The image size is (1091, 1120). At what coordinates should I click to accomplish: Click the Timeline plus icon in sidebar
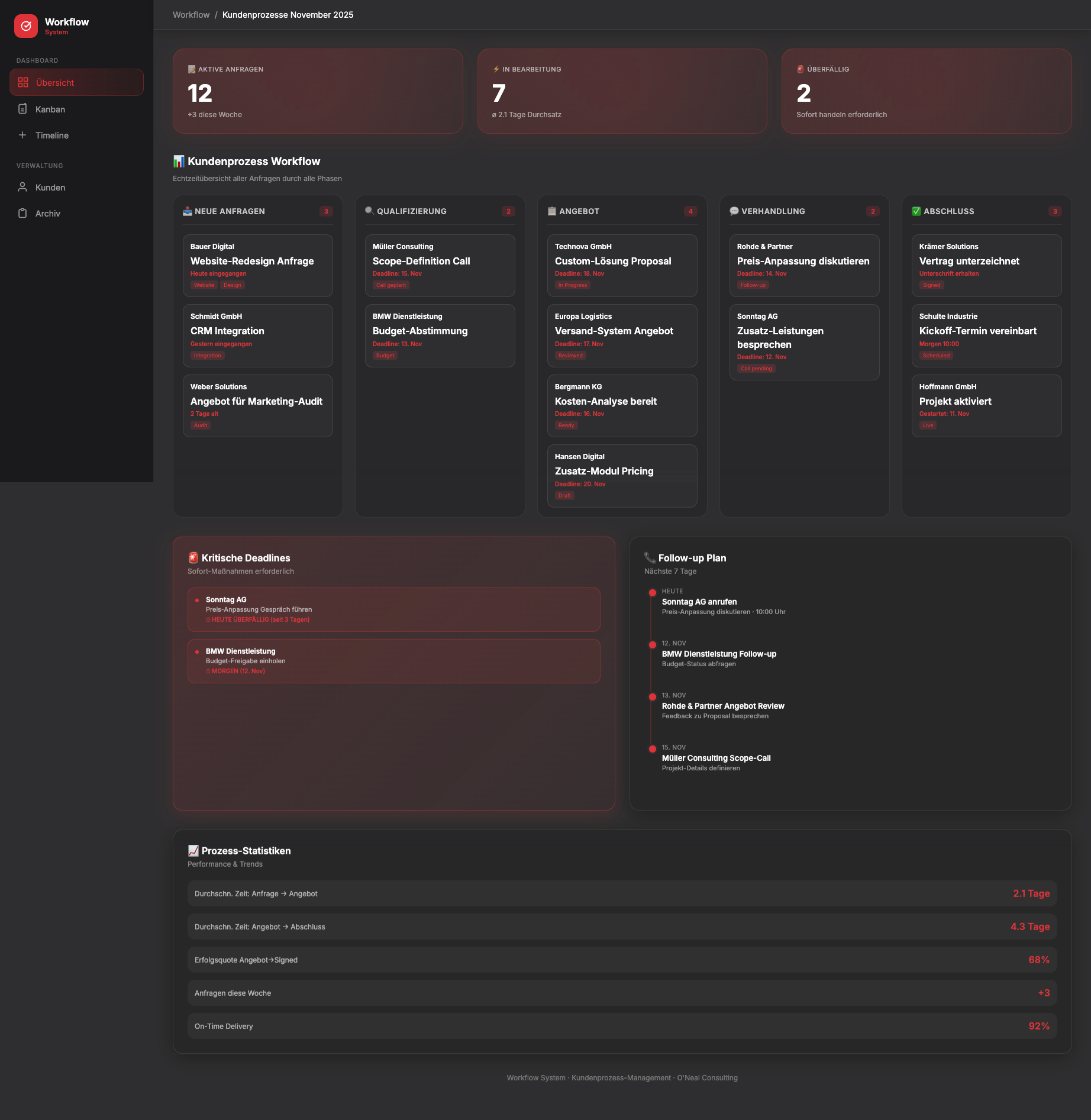click(23, 135)
